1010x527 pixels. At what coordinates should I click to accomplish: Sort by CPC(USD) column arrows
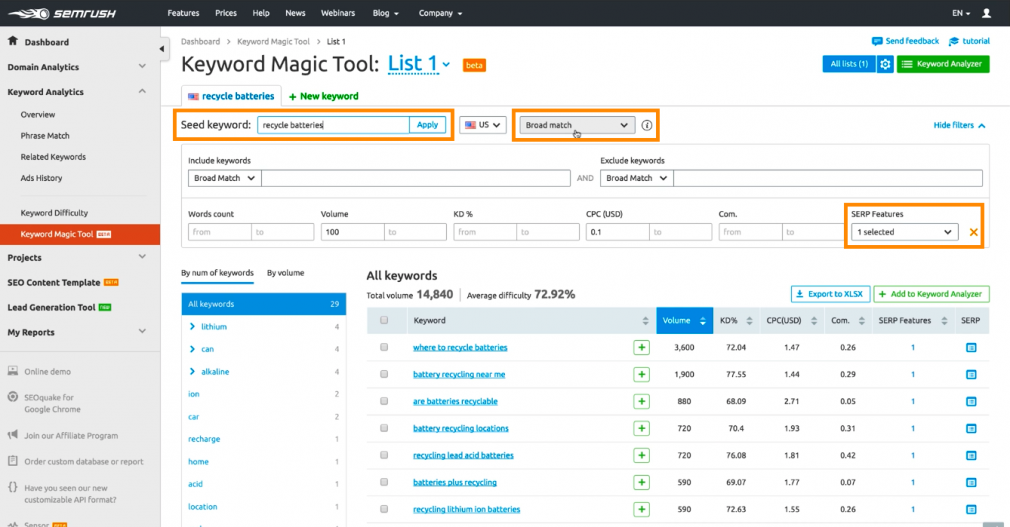pyautogui.click(x=814, y=321)
